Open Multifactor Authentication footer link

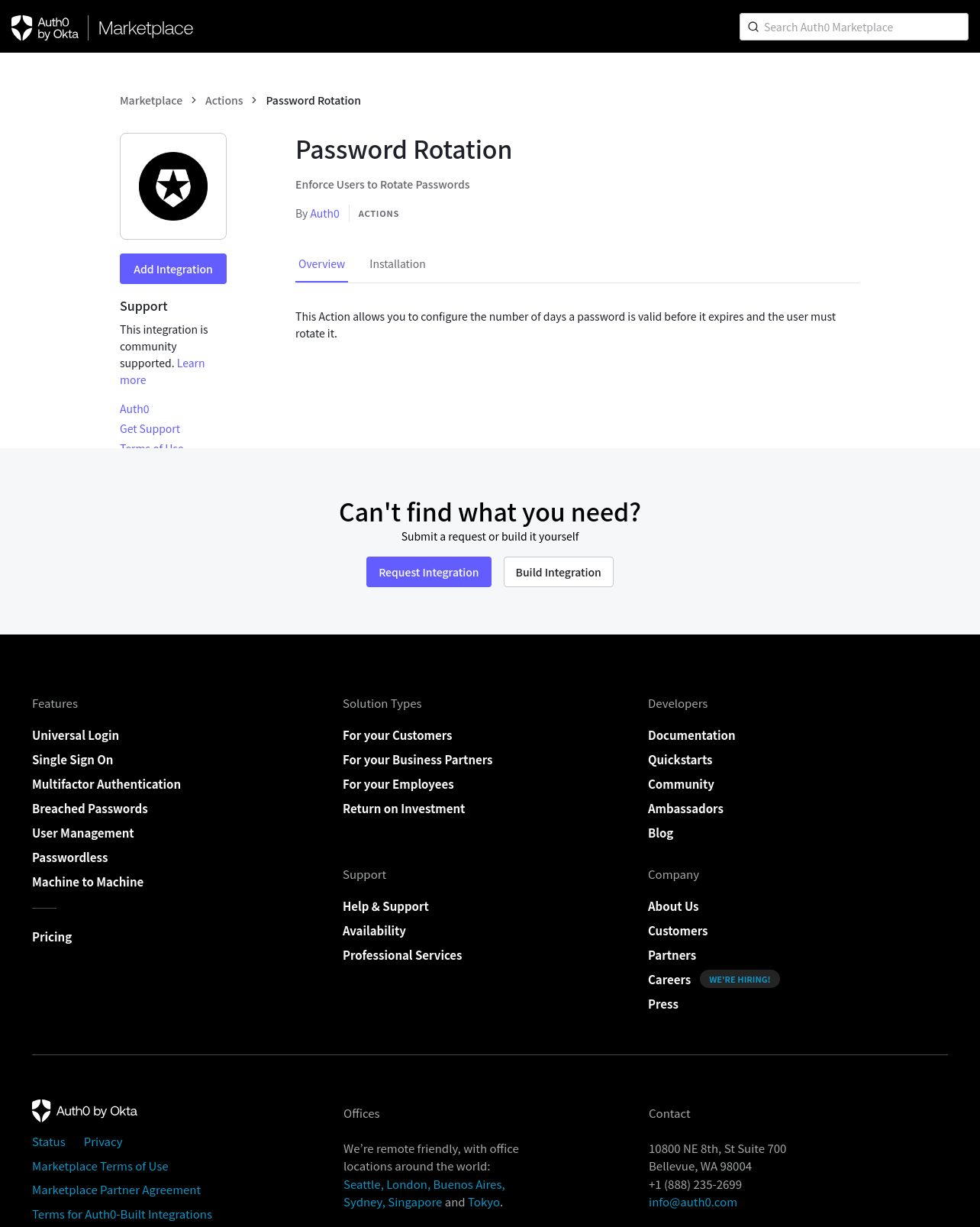tap(106, 784)
